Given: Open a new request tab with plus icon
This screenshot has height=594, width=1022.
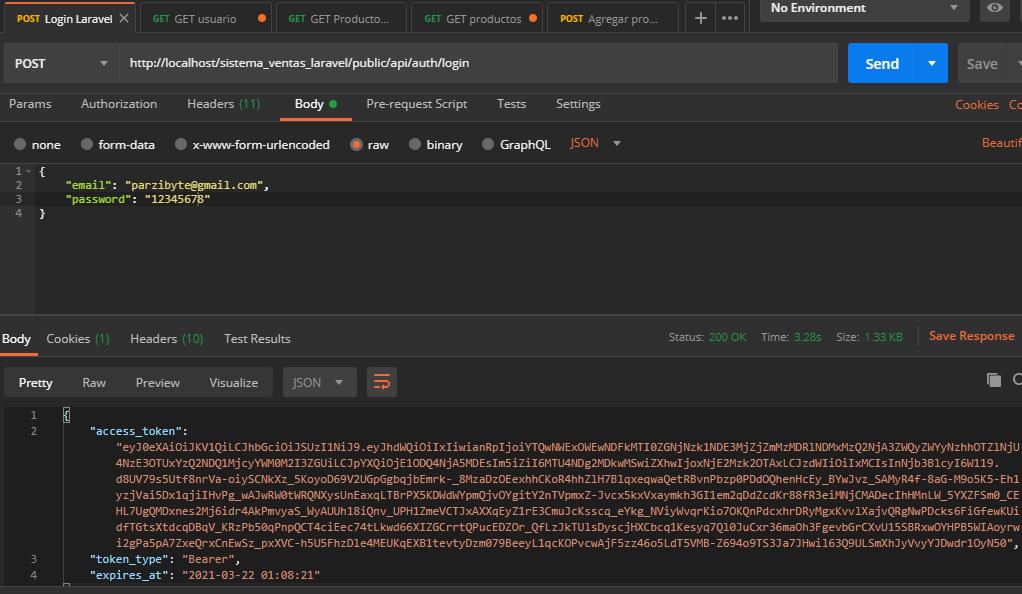Looking at the screenshot, I should pyautogui.click(x=701, y=18).
